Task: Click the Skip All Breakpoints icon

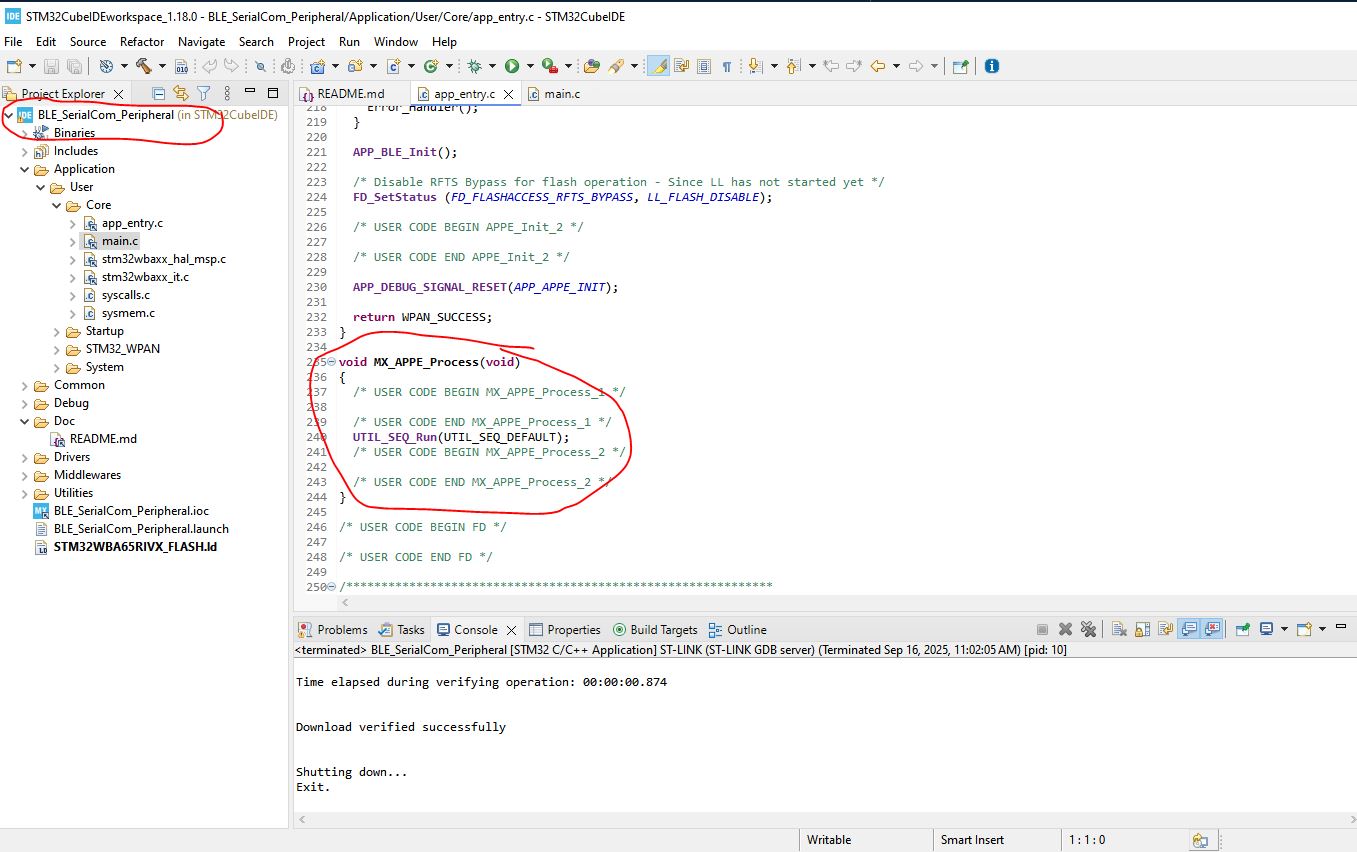Action: coord(259,66)
